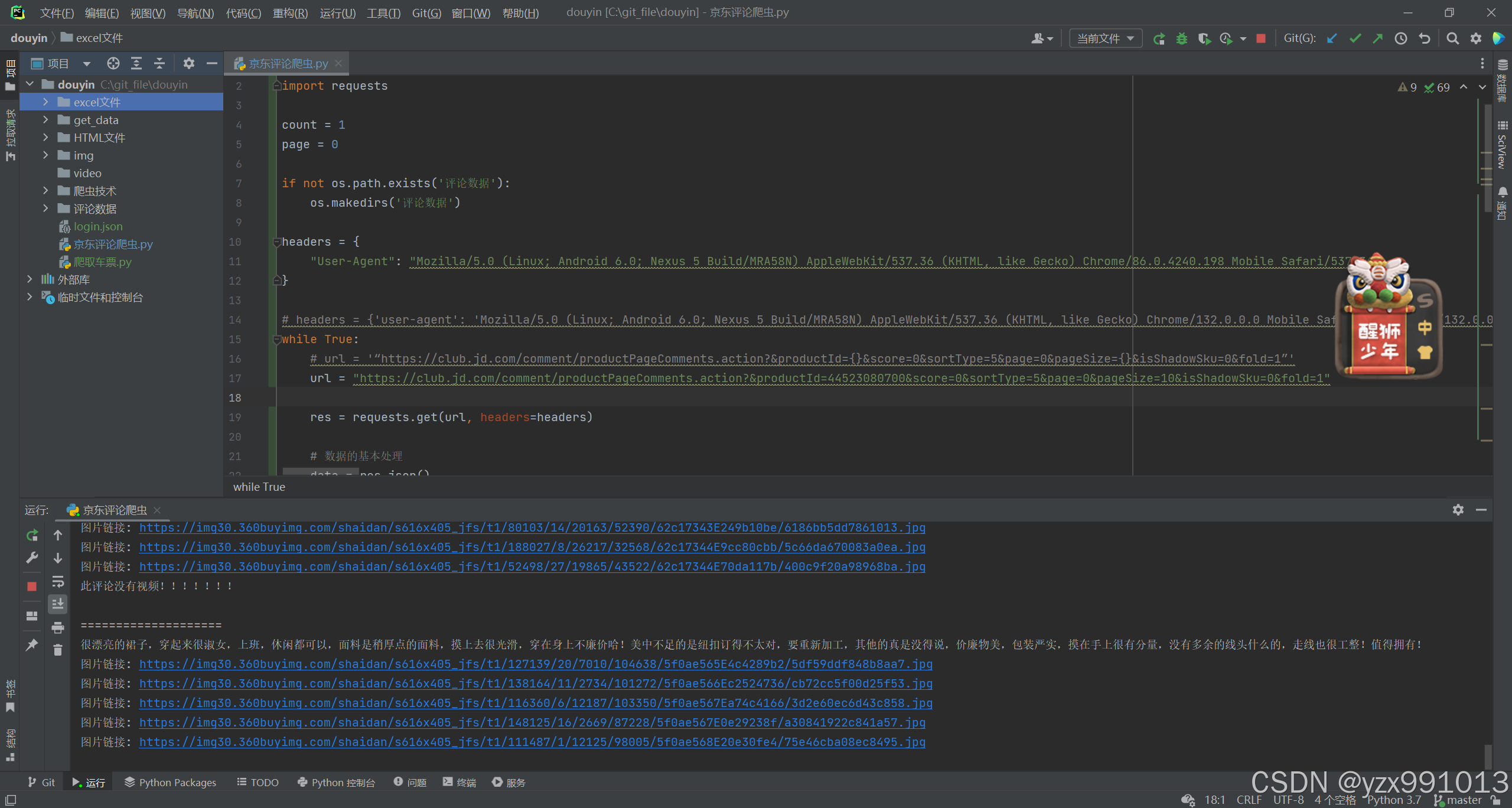This screenshot has height=808, width=1512.
Task: Push commits with the green arrow icon
Action: click(x=1377, y=38)
